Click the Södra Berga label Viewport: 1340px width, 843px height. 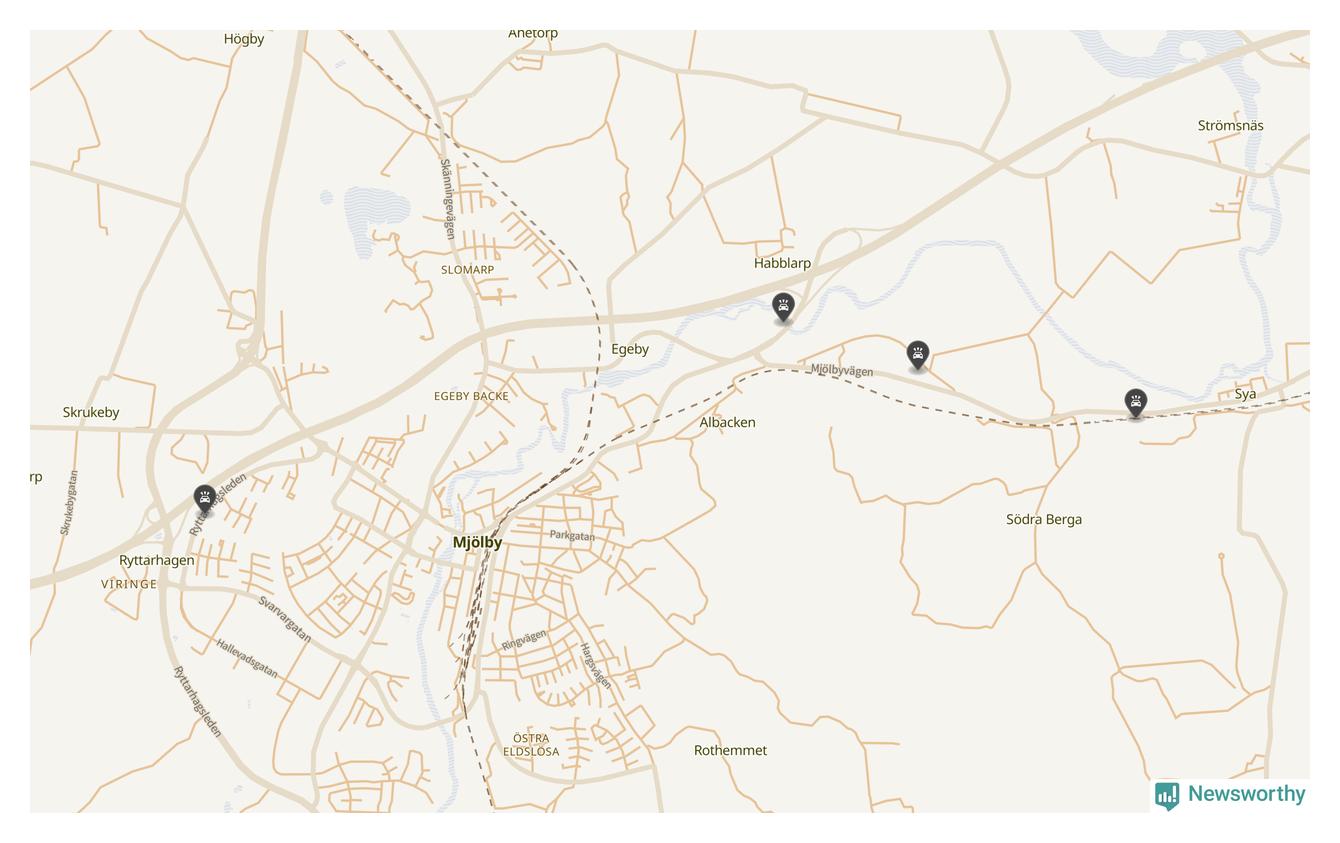coord(1043,519)
